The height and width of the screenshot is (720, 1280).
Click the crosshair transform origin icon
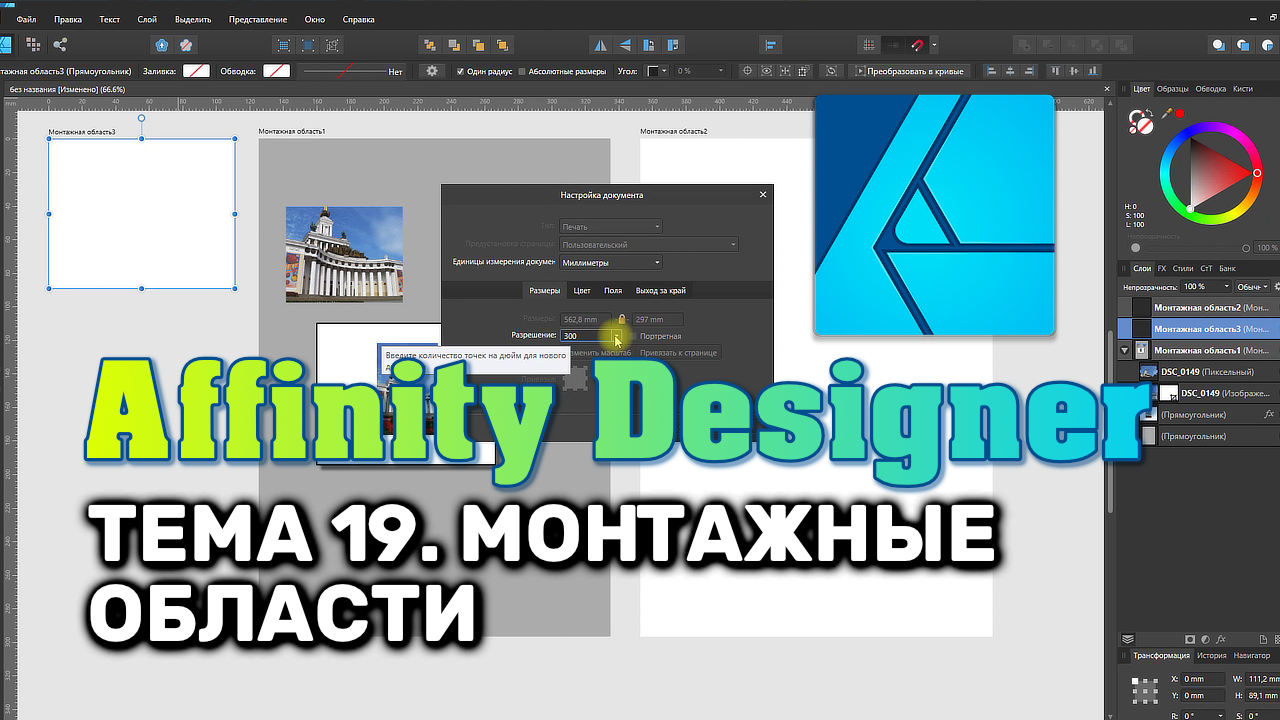748,71
